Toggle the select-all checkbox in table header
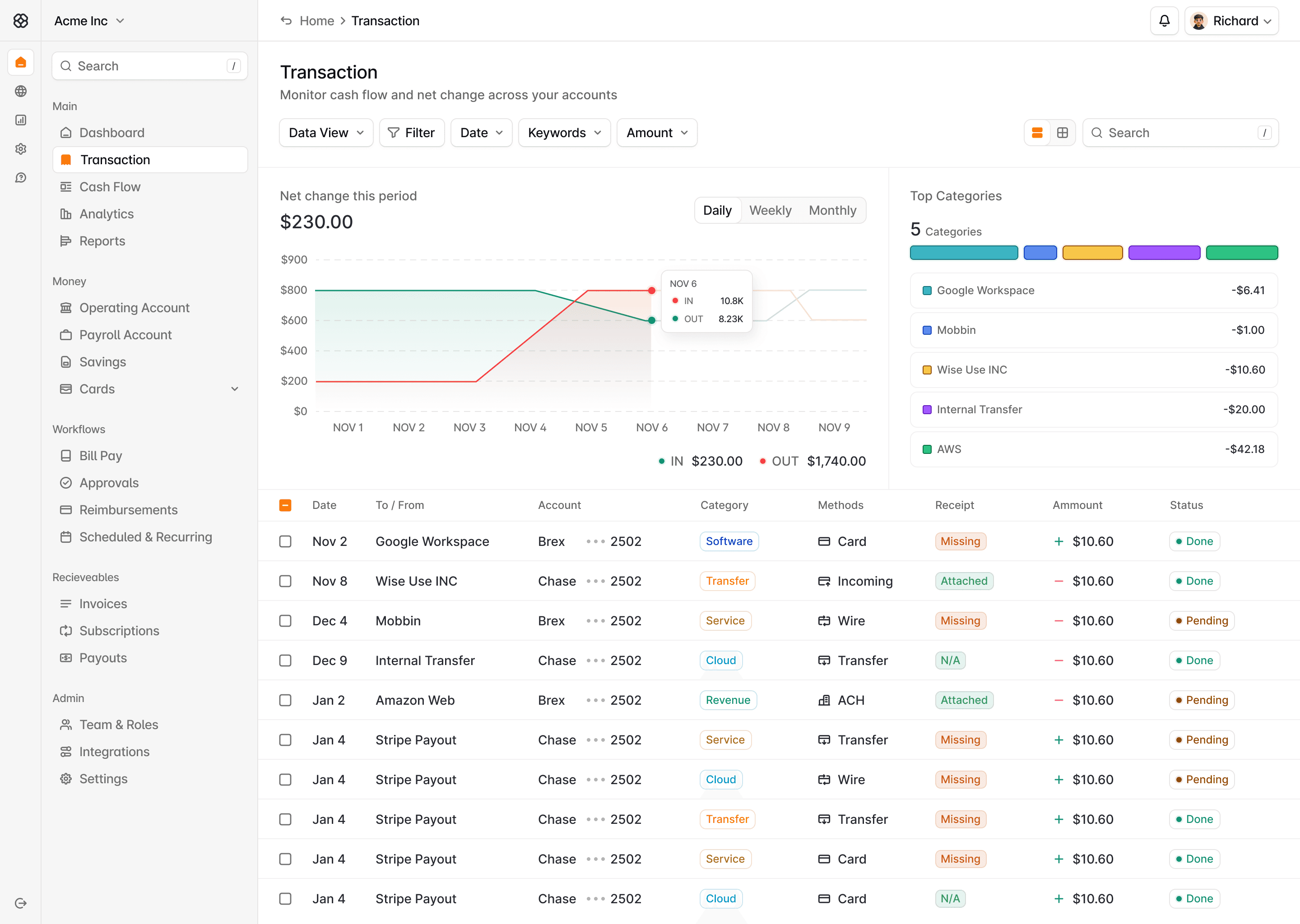The height and width of the screenshot is (924, 1300). [285, 505]
